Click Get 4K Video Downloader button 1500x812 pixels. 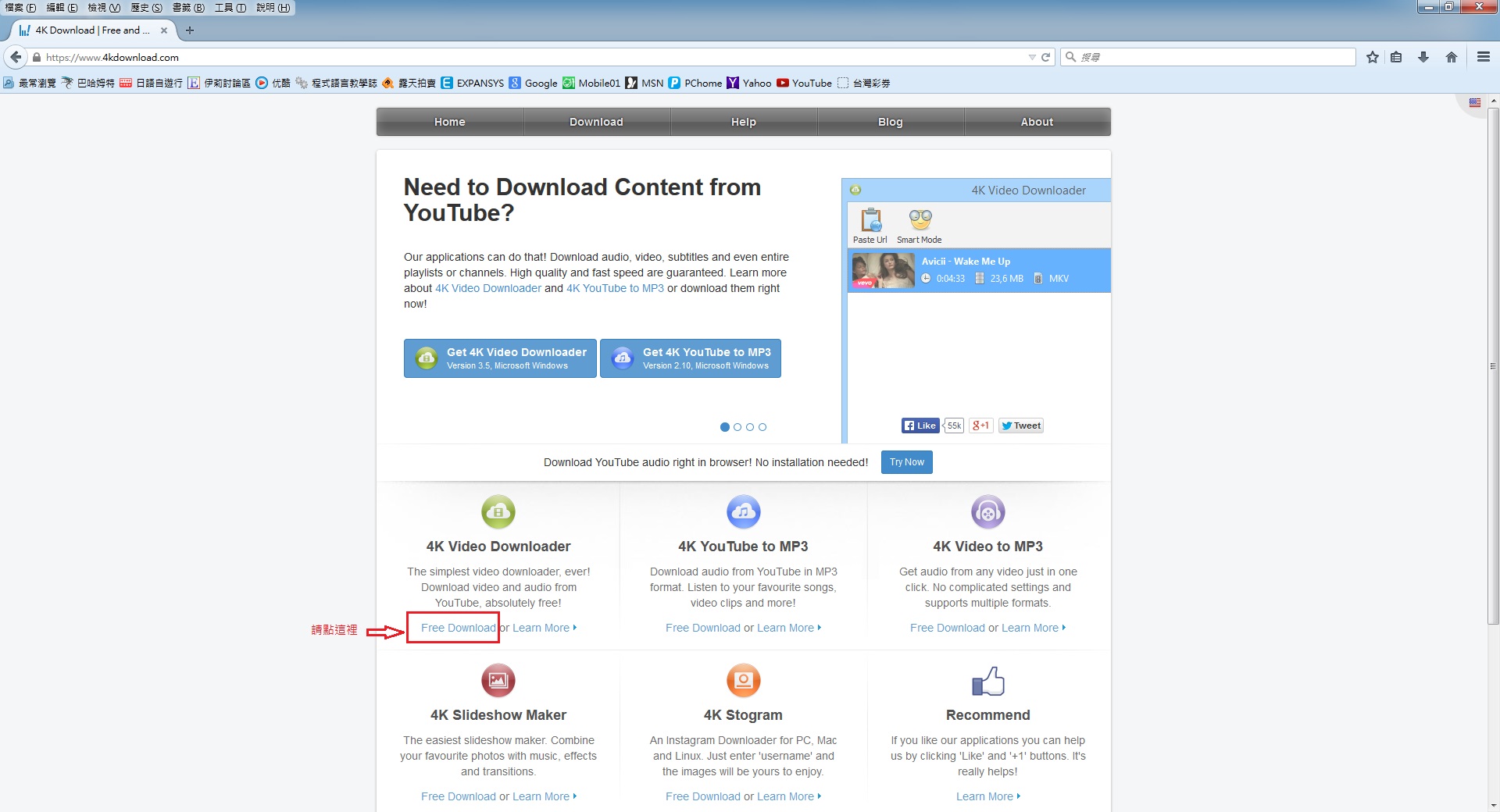coord(500,358)
